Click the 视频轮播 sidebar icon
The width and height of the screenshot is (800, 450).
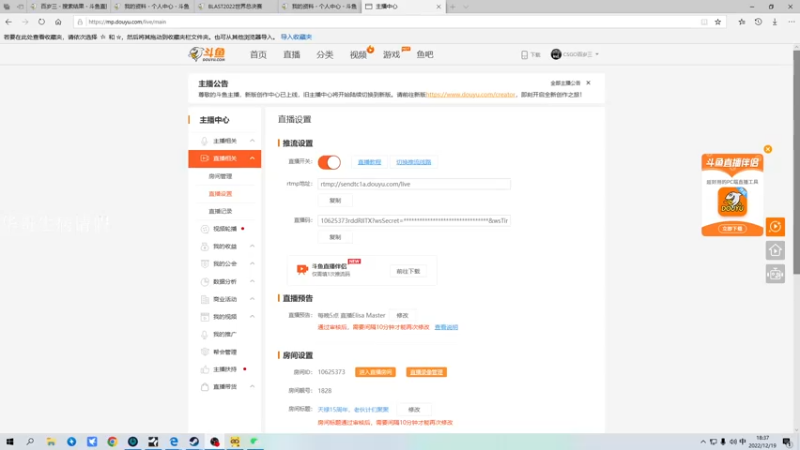tap(205, 229)
